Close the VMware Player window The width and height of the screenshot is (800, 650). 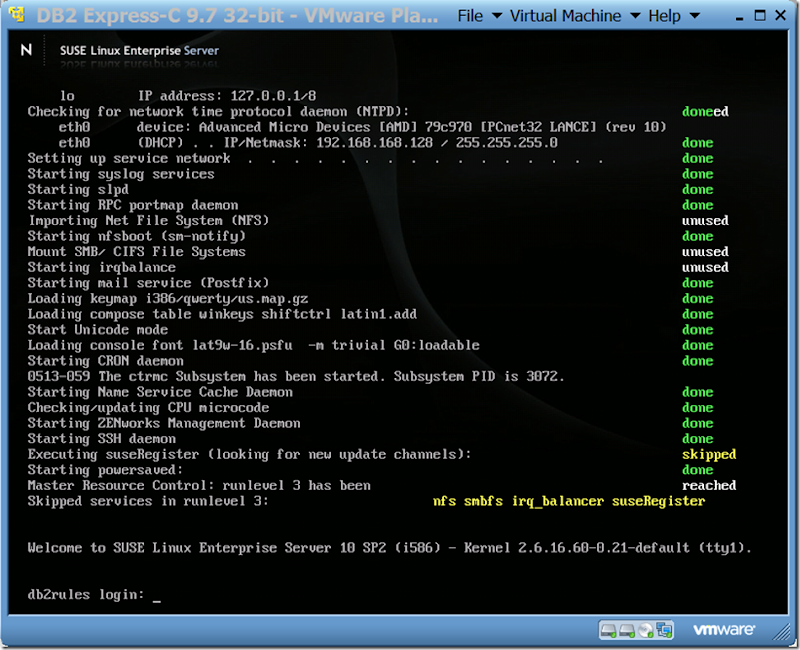pyautogui.click(x=780, y=15)
